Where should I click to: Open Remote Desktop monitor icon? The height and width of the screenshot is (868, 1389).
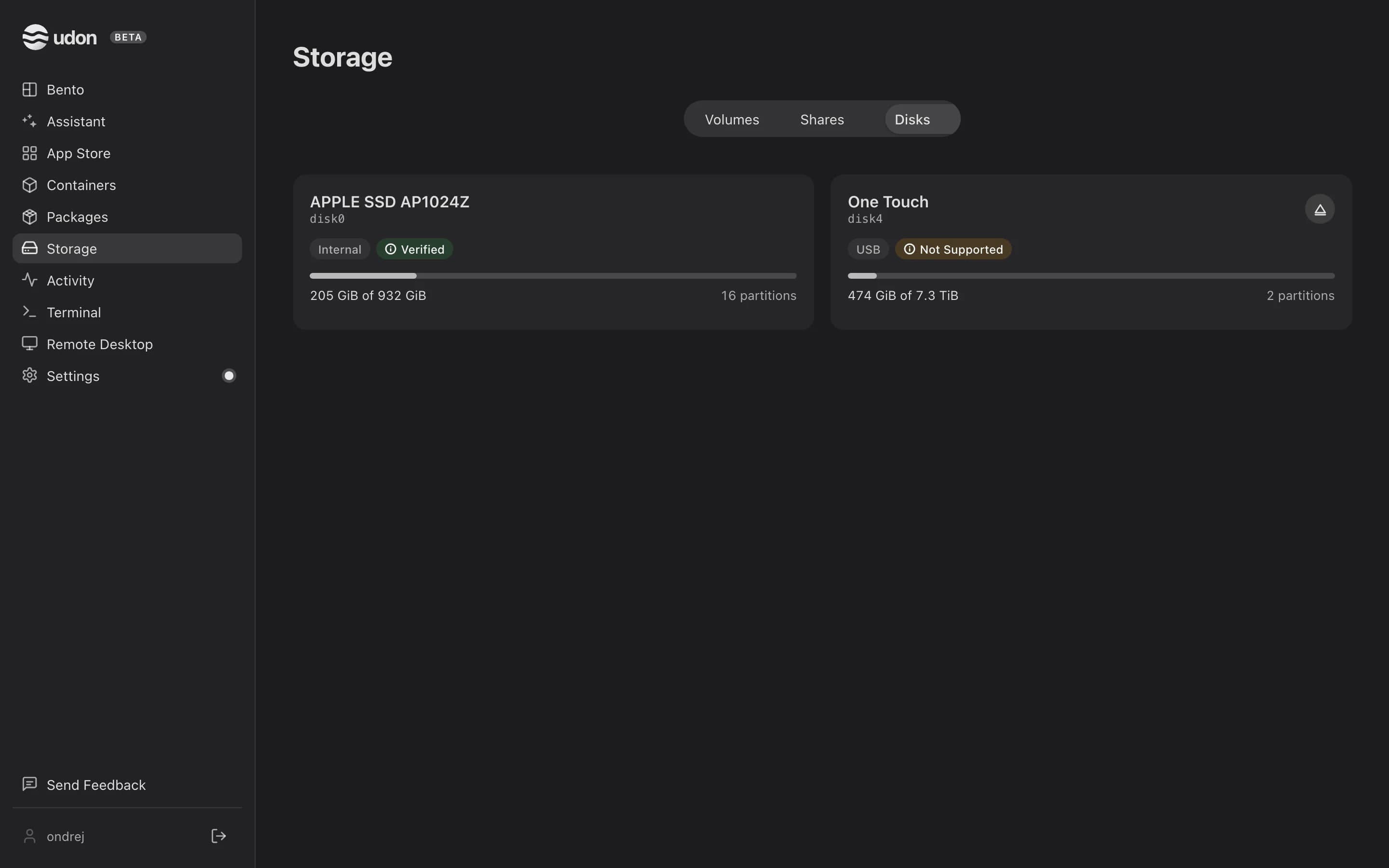(29, 344)
